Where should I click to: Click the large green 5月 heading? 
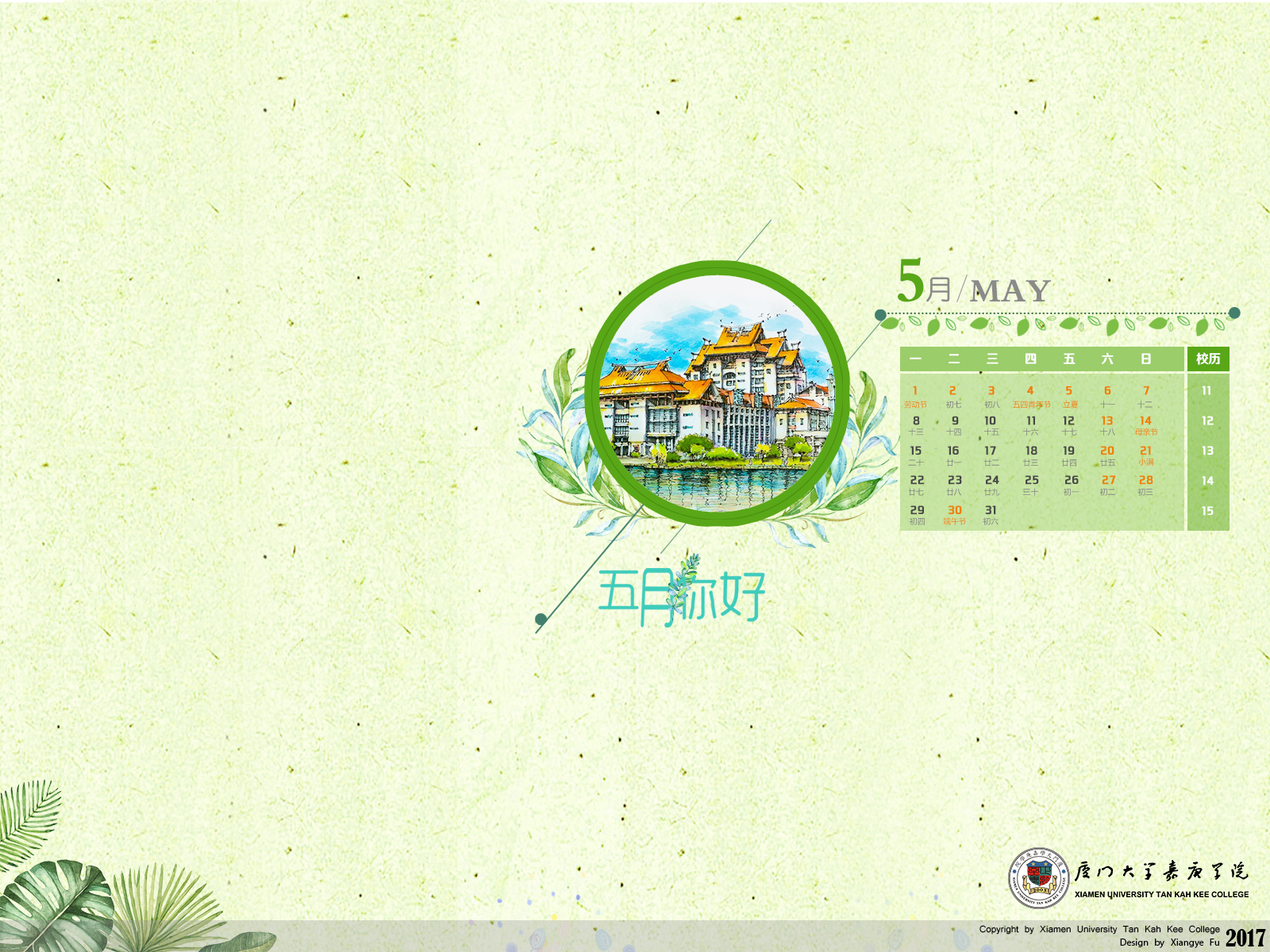[925, 282]
